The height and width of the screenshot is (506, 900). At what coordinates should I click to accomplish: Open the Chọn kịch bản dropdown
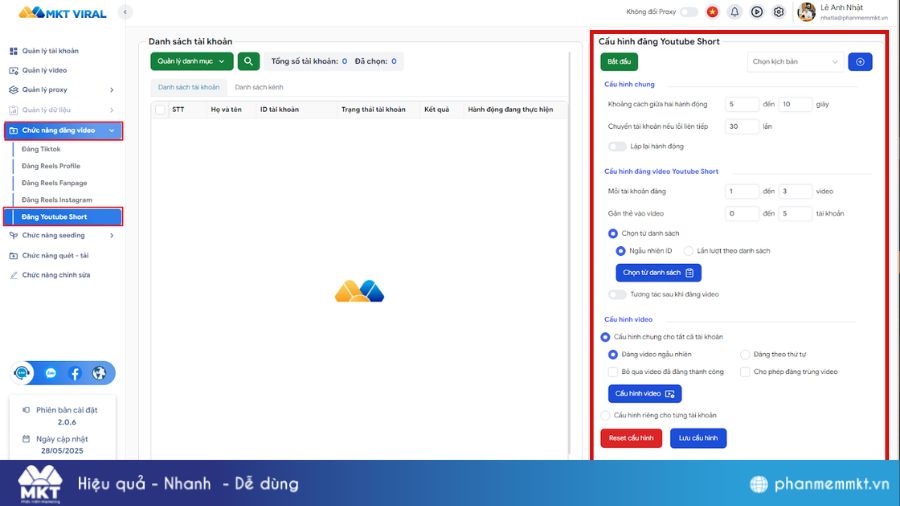pos(795,62)
